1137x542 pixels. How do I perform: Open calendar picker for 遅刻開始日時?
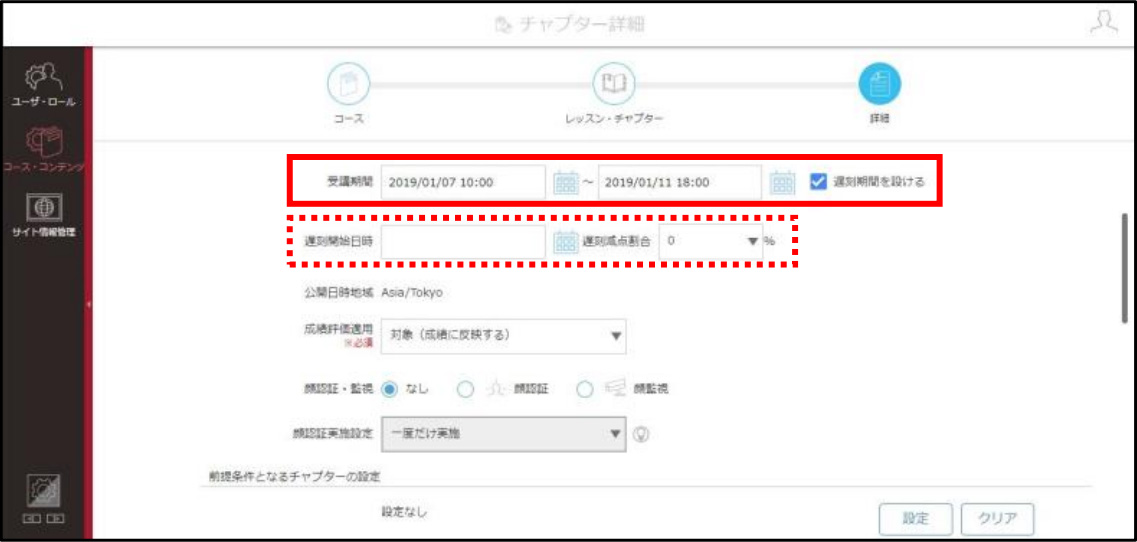click(x=566, y=242)
